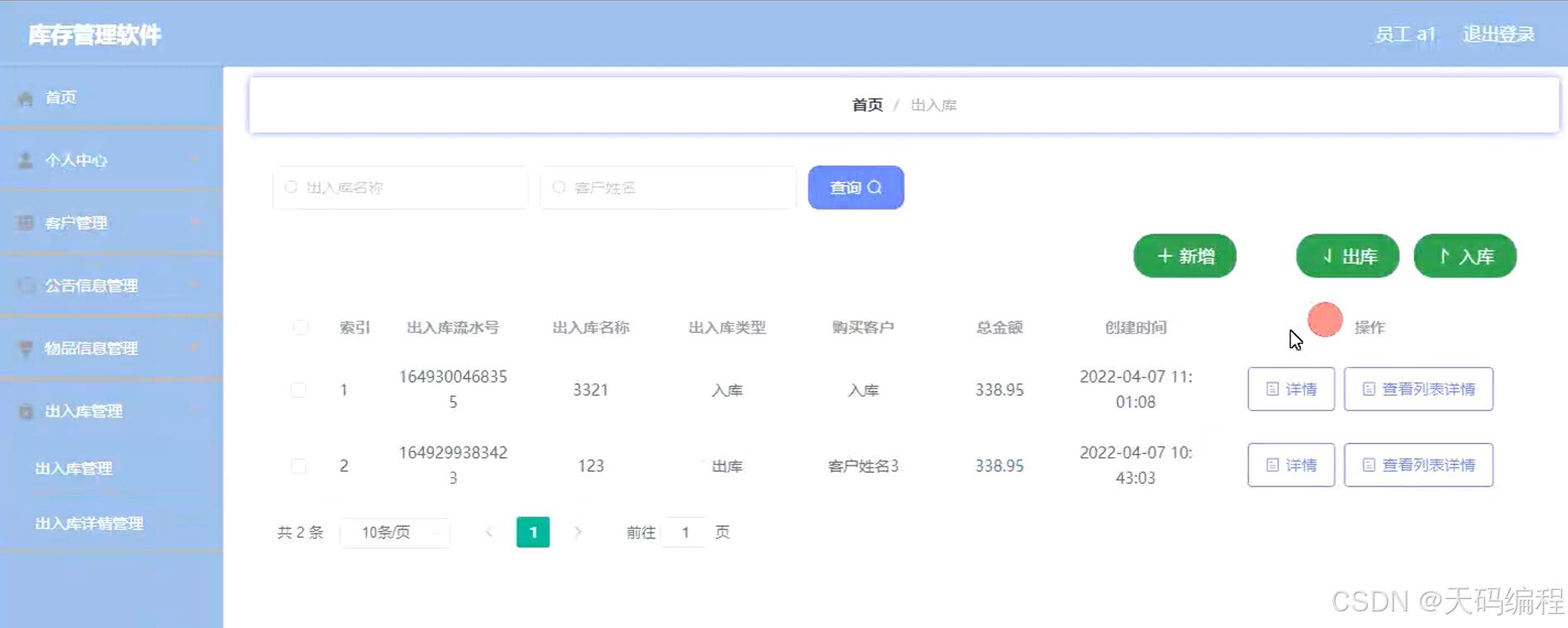Click the search icon in 客户姓名 field
Image resolution: width=1568 pixels, height=628 pixels.
point(559,187)
